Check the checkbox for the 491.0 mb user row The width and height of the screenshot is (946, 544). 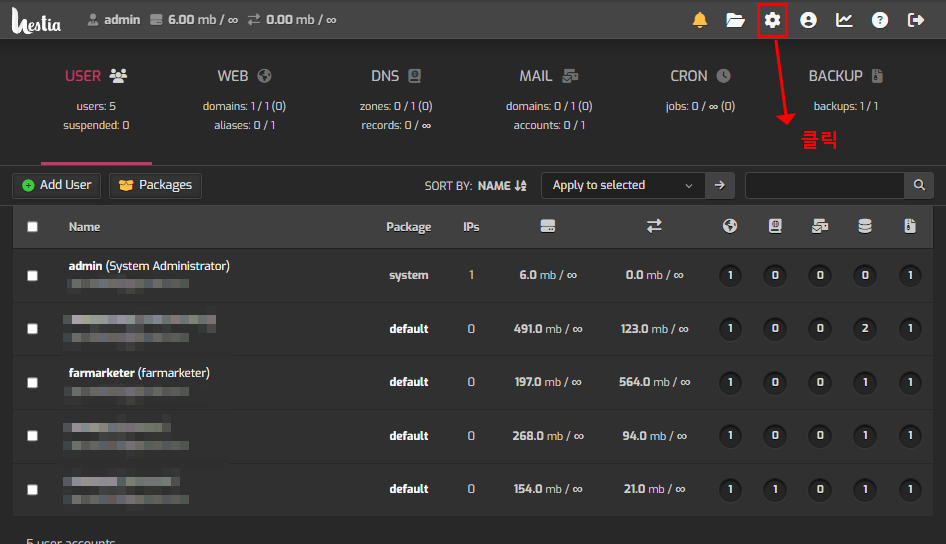33,329
